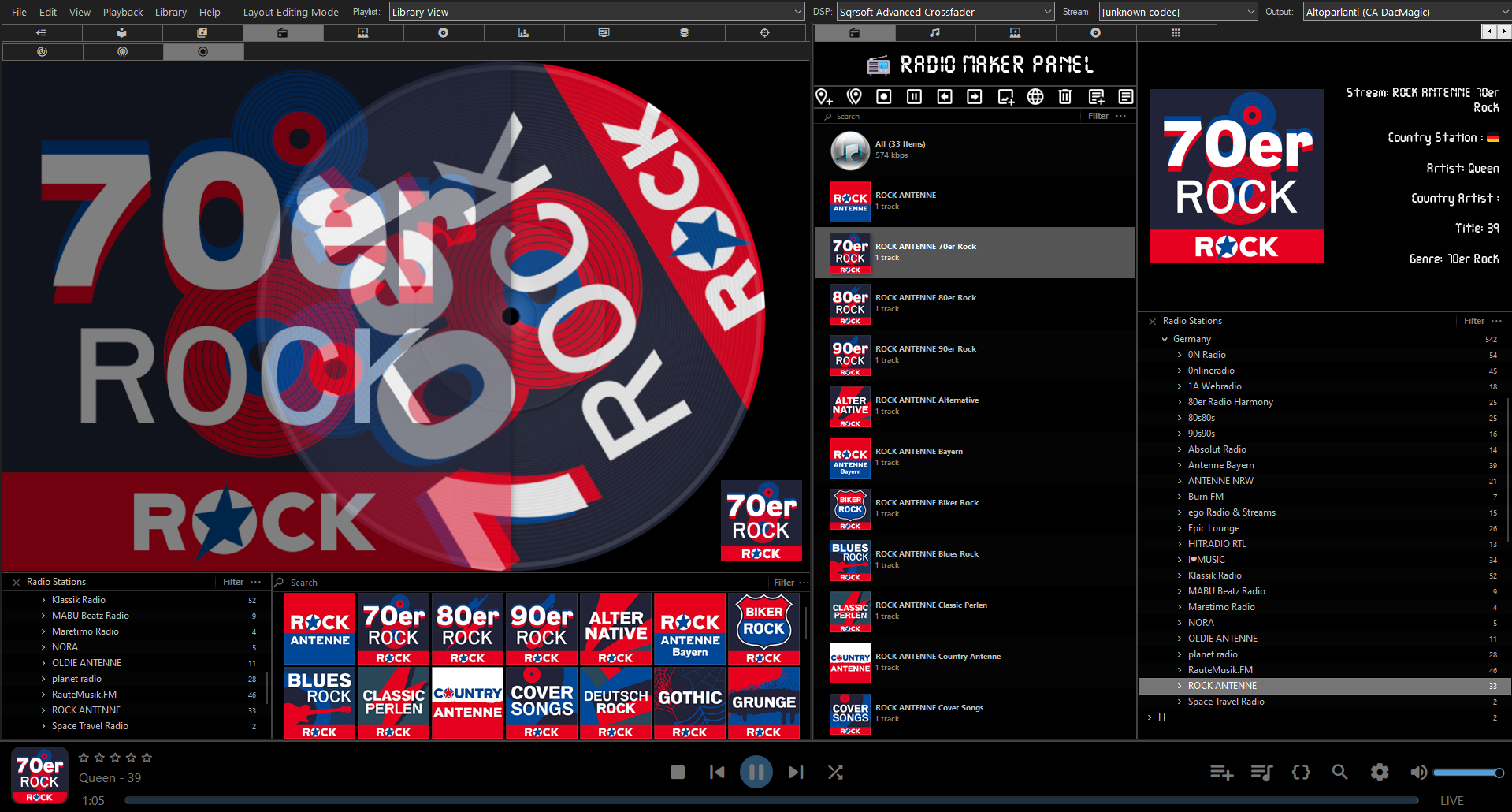The image size is (1512, 812).
Task: Open the Output device dropdown
Action: pyautogui.click(x=1406, y=12)
